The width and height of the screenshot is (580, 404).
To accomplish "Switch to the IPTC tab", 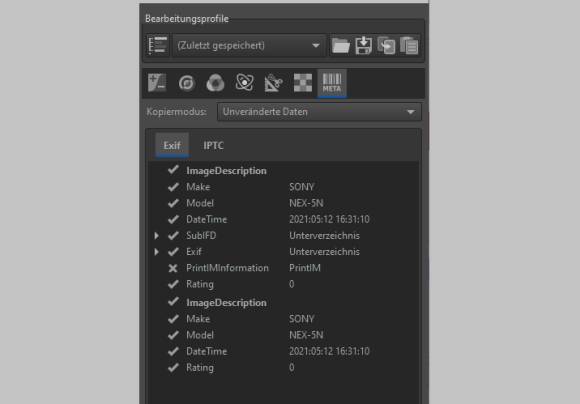I will pos(213,146).
